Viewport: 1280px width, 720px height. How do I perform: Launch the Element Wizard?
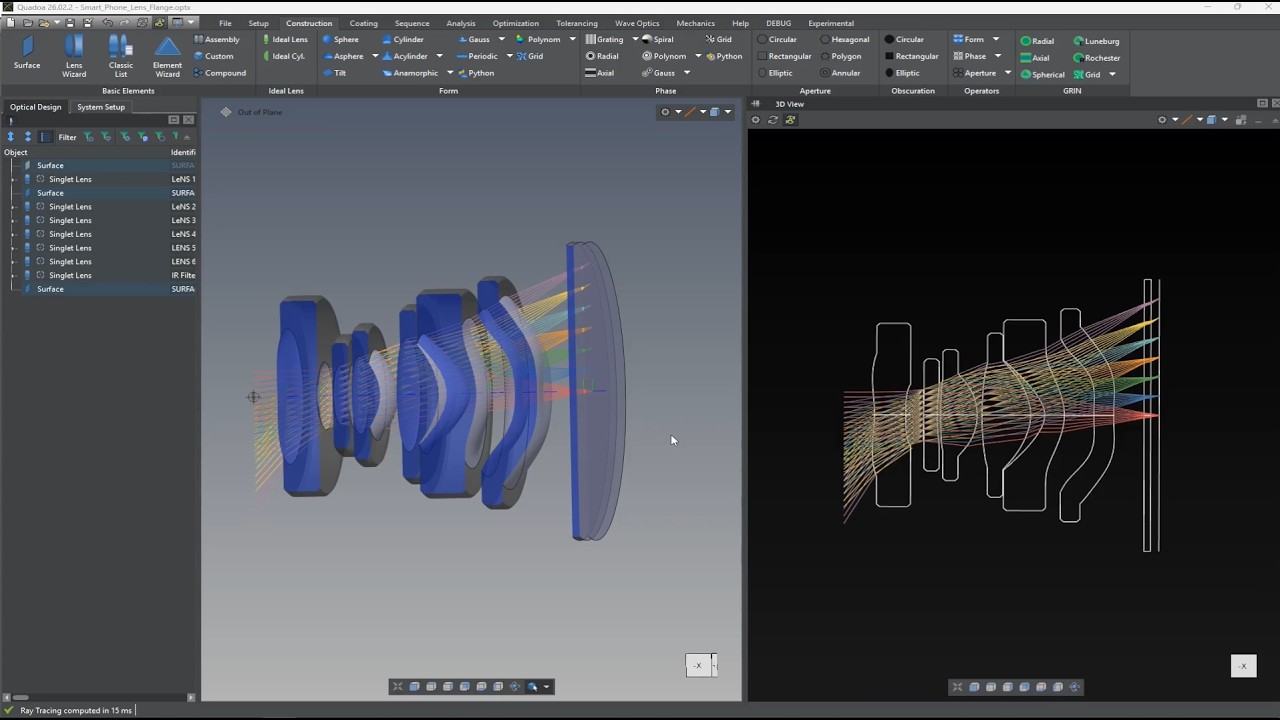coord(167,56)
